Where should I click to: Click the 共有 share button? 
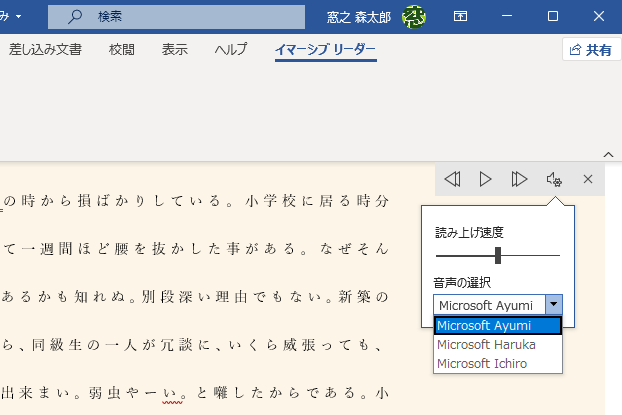point(591,50)
